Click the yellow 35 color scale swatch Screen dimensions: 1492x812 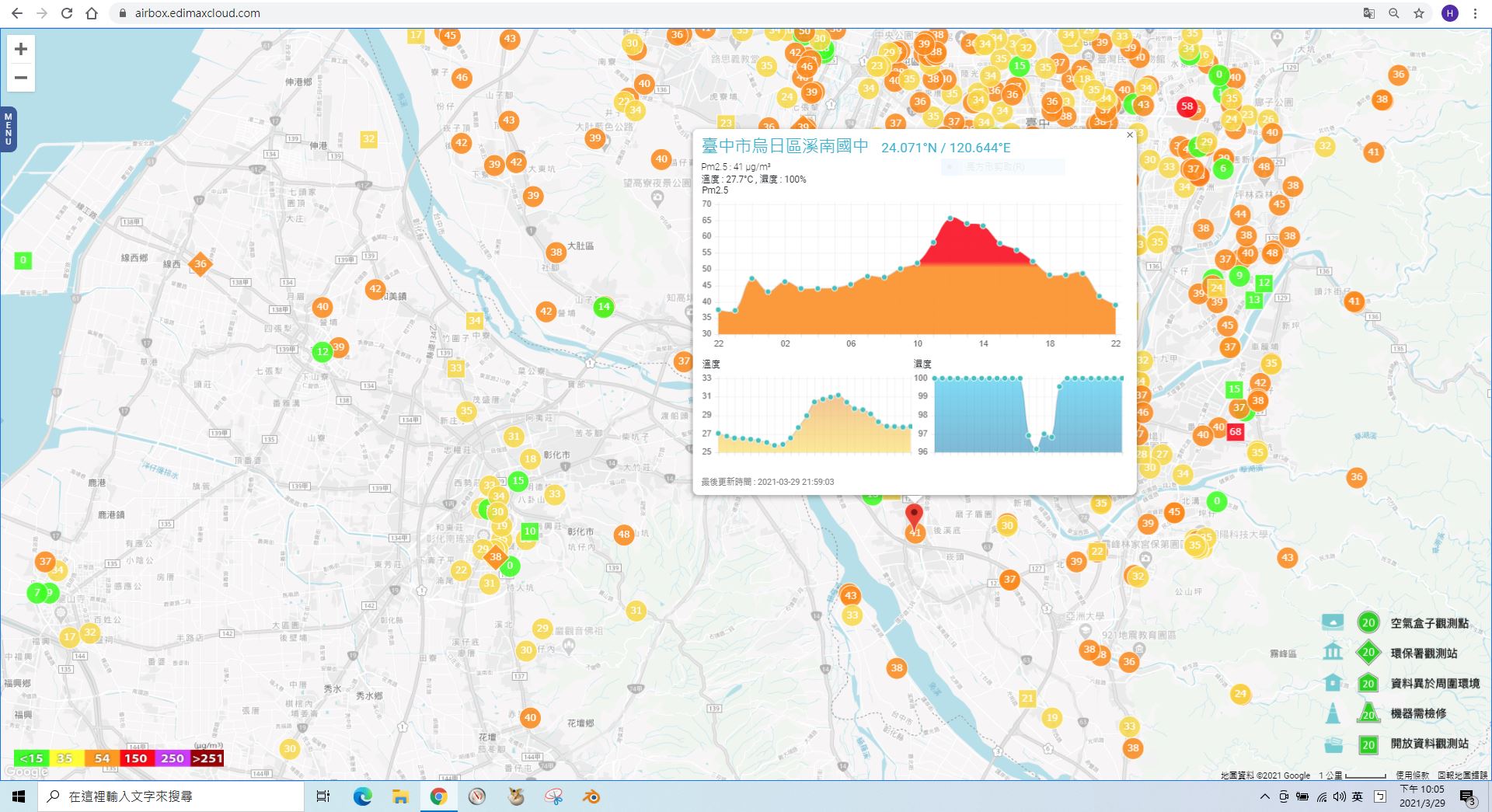(65, 758)
